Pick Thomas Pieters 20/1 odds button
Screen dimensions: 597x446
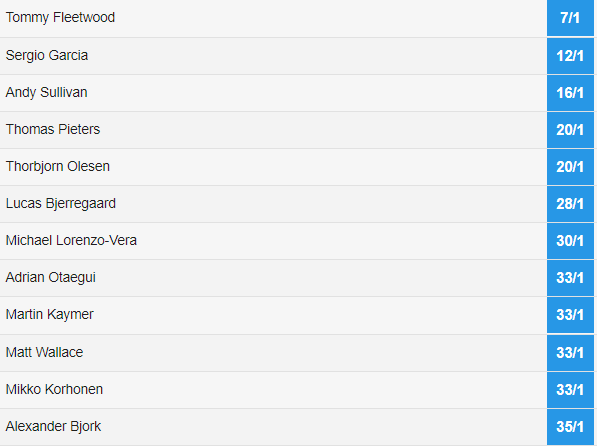[x=570, y=130]
